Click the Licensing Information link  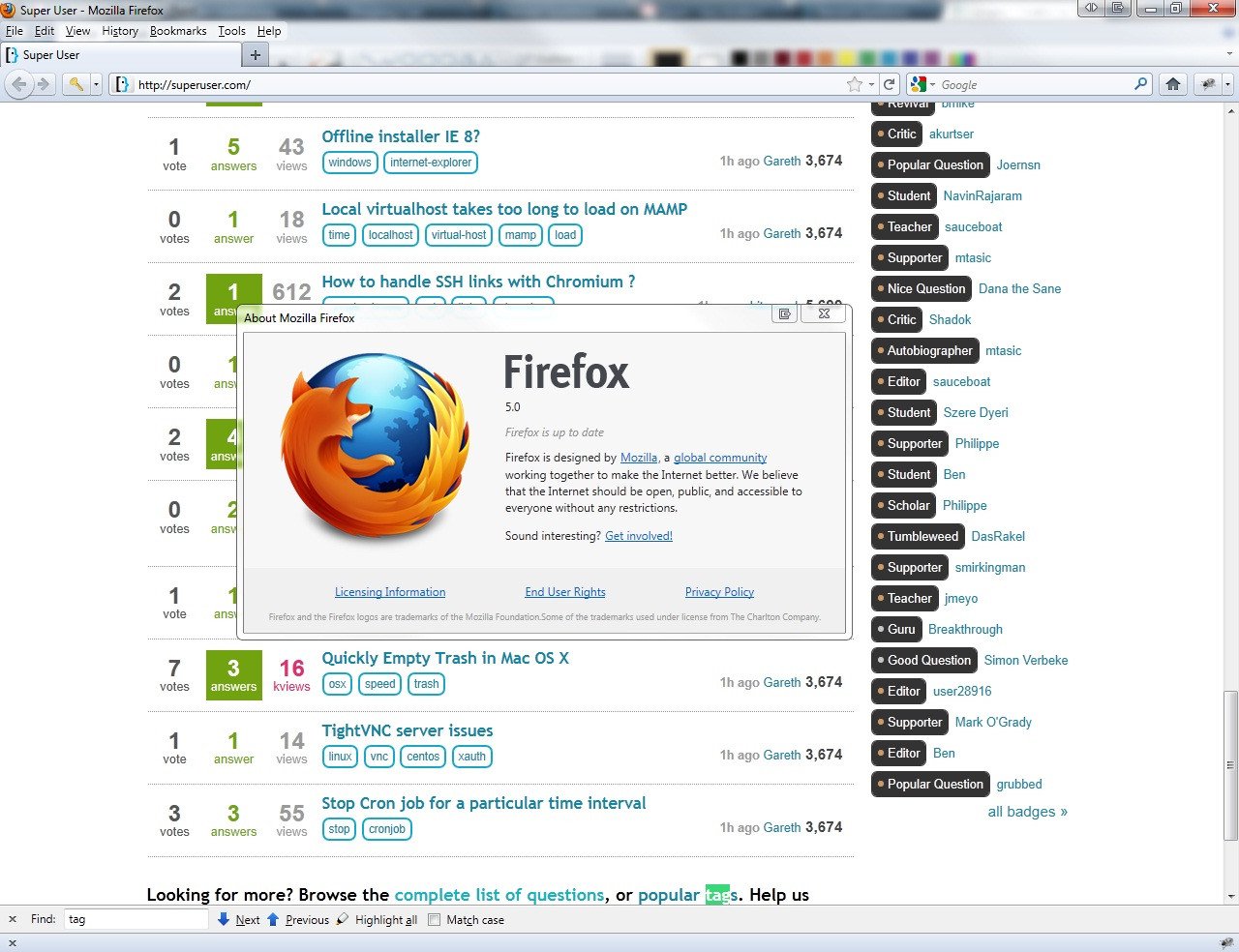click(390, 592)
